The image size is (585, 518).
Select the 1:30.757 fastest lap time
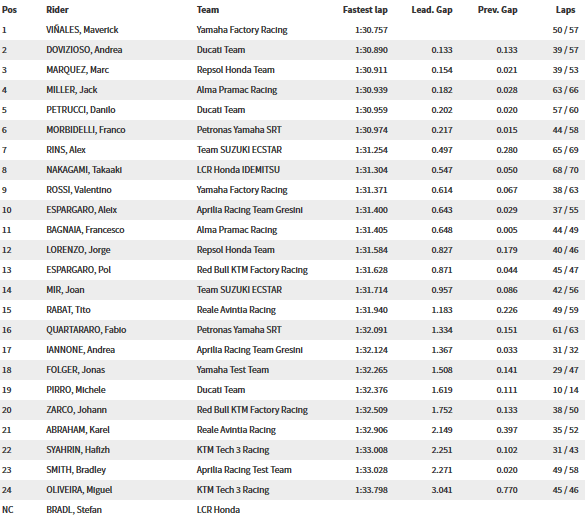pos(371,30)
